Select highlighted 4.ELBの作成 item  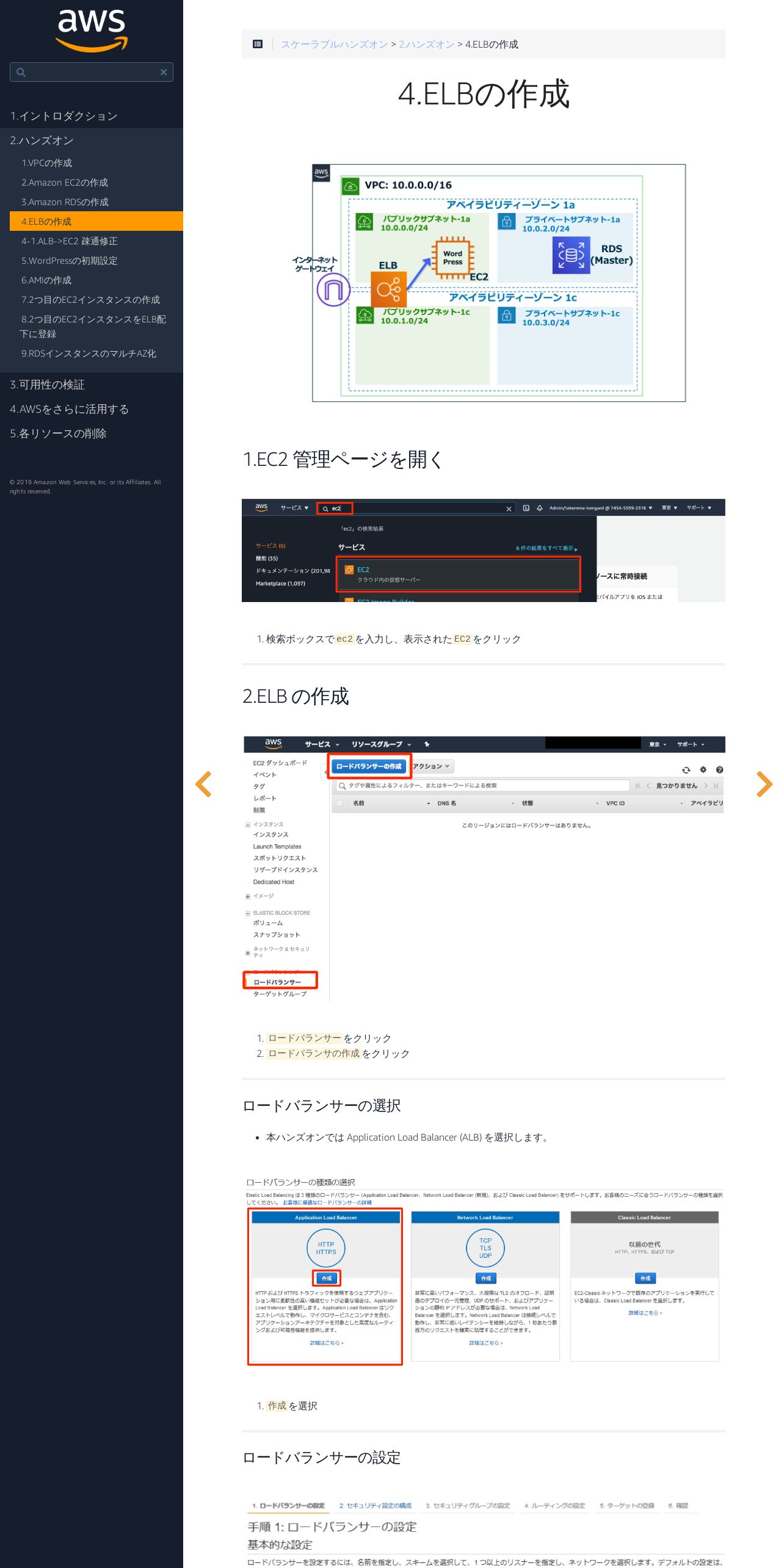[x=96, y=221]
